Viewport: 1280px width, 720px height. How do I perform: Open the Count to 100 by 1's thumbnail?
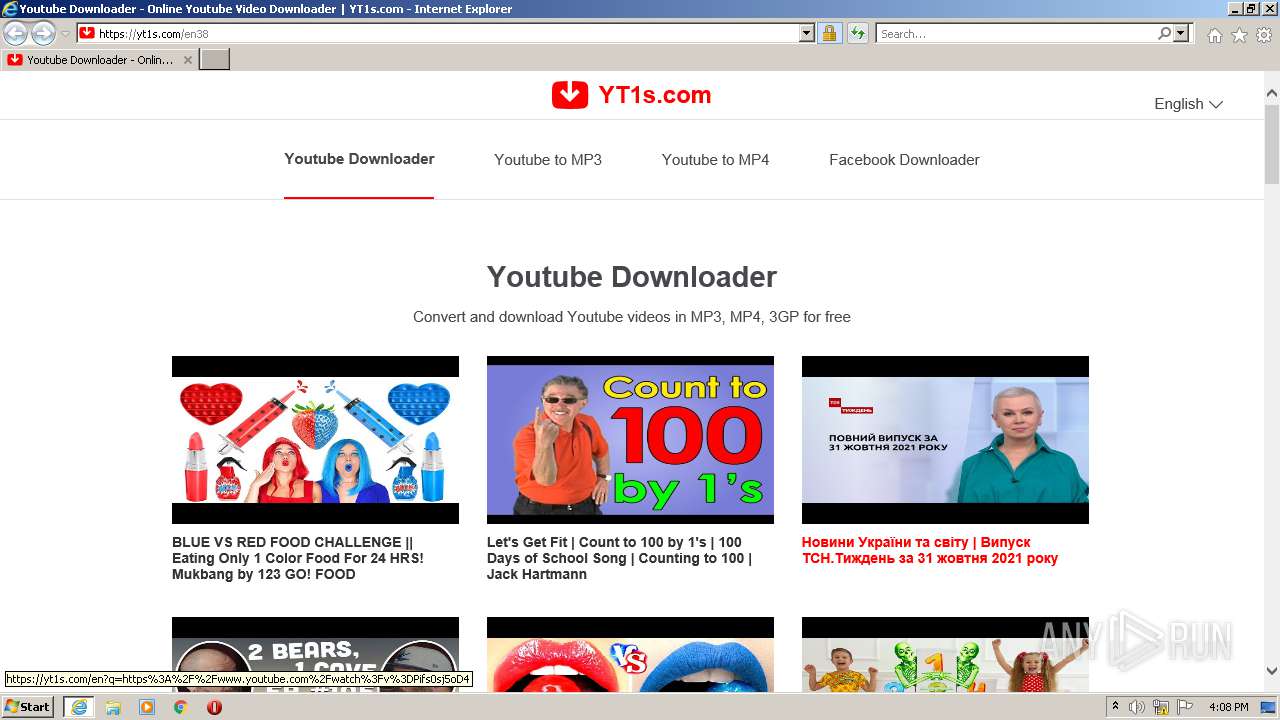click(630, 440)
